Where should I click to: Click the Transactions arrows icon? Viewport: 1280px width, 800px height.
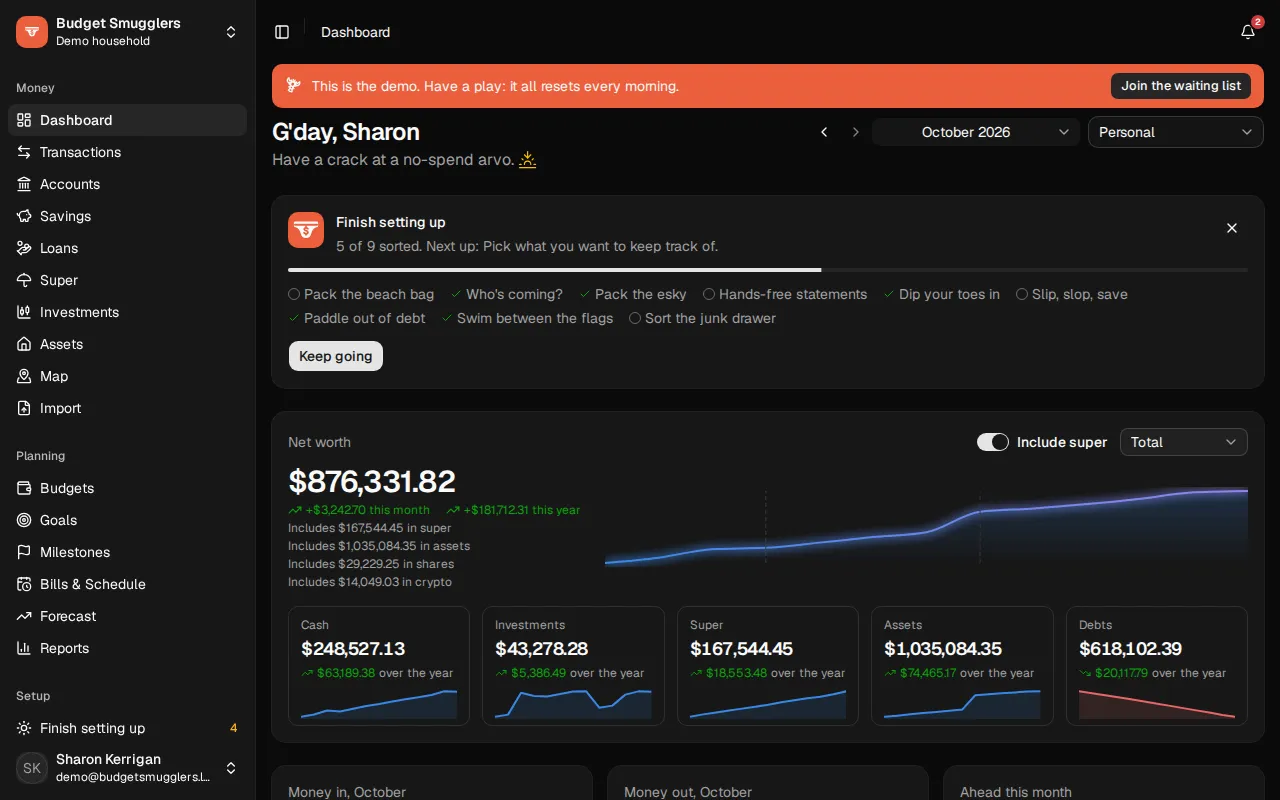[25, 152]
